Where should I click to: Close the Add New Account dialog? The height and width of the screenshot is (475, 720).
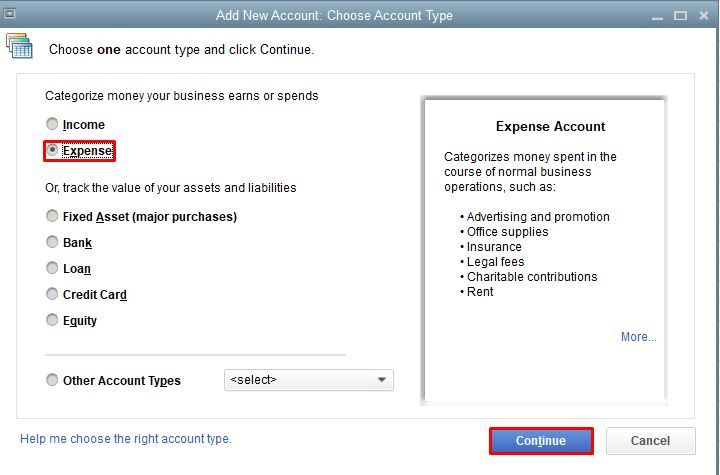coord(703,15)
